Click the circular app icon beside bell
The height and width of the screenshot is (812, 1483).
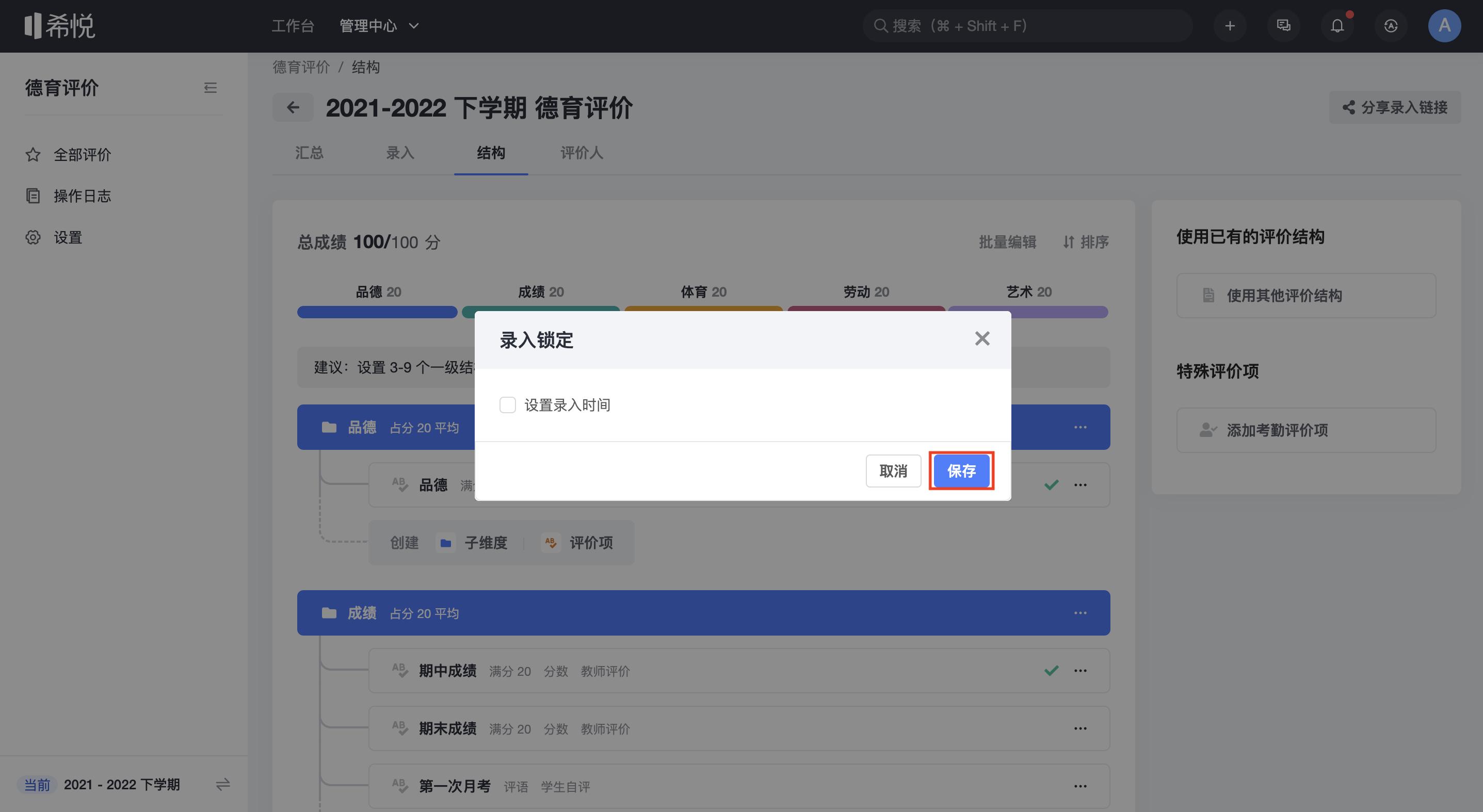[x=1390, y=26]
